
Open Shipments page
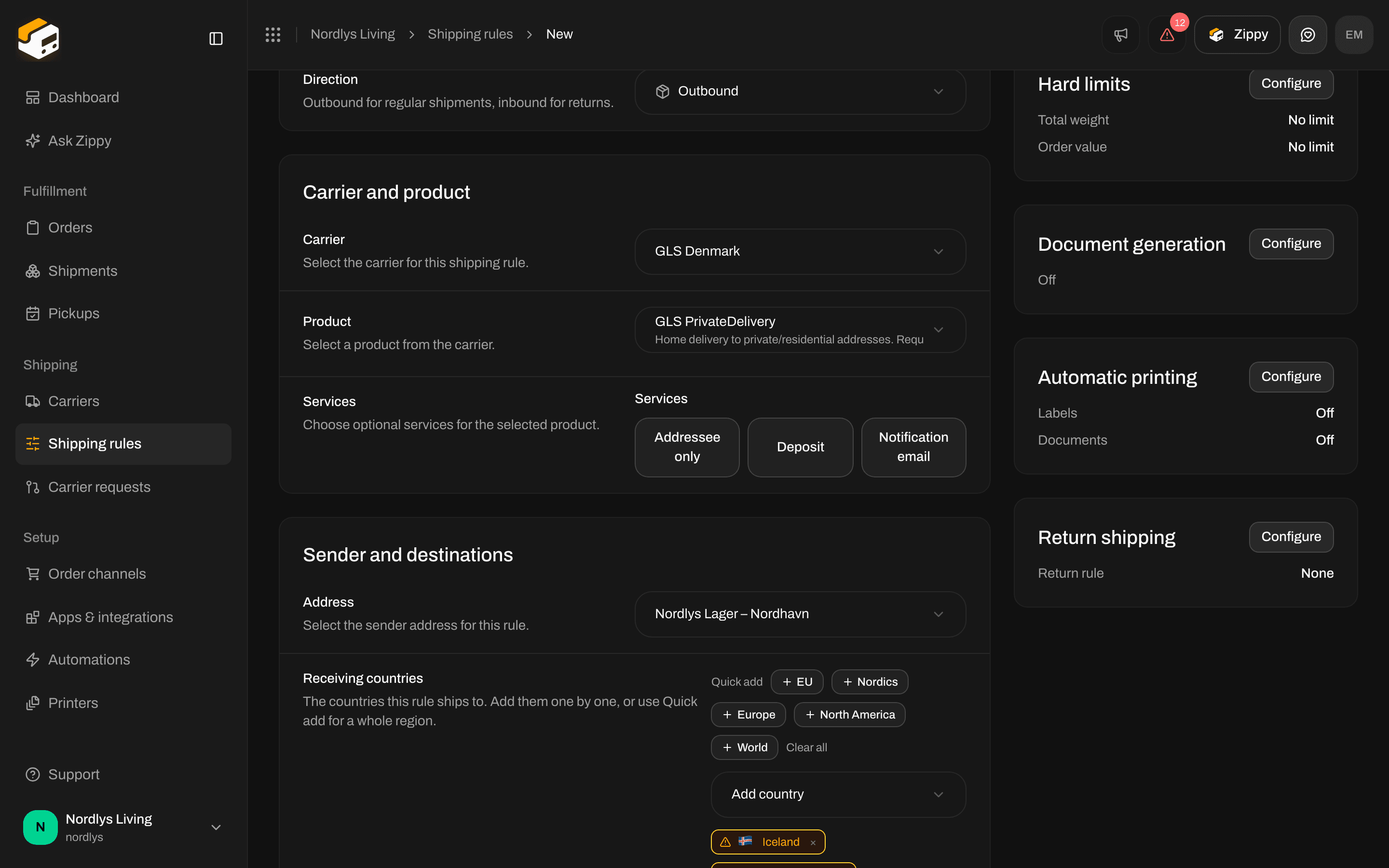coord(123,271)
